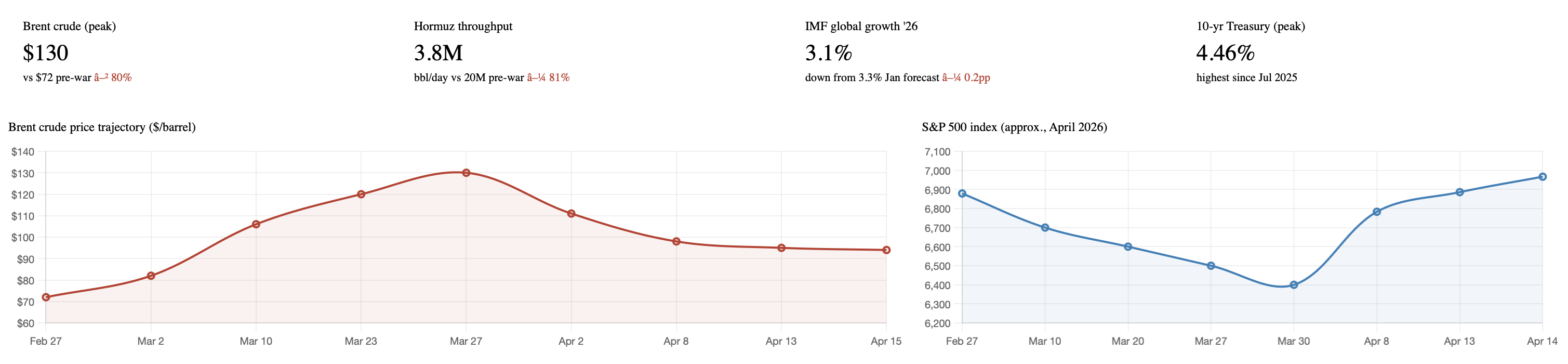
Task: Click the Mar 30 low point on S&P chart
Action: click(1294, 285)
